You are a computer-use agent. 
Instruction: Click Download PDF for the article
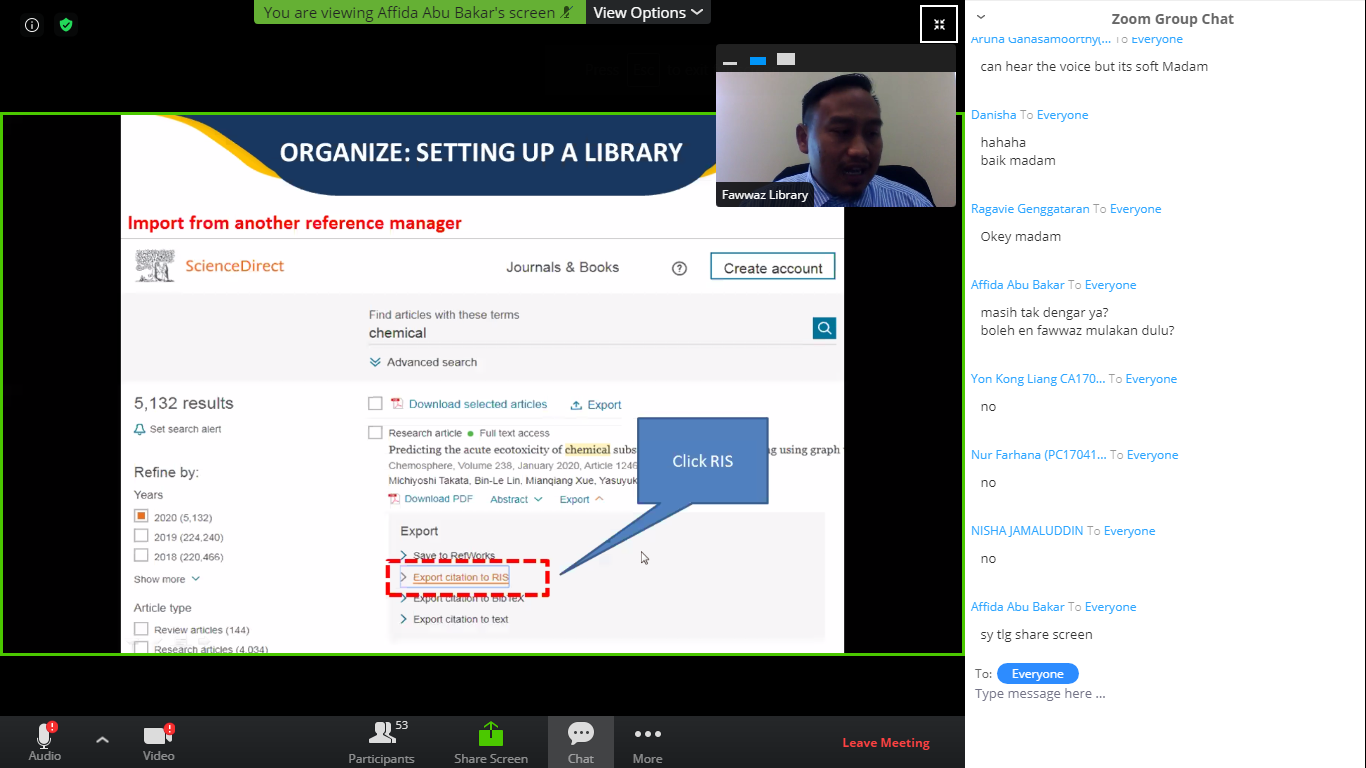click(431, 499)
